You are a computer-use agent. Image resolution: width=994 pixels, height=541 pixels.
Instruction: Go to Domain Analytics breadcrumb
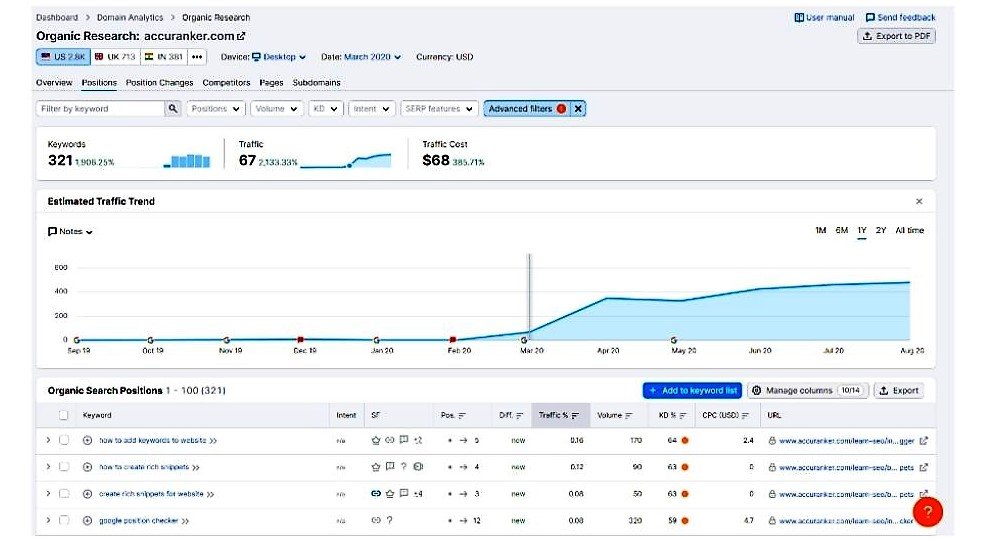[130, 18]
